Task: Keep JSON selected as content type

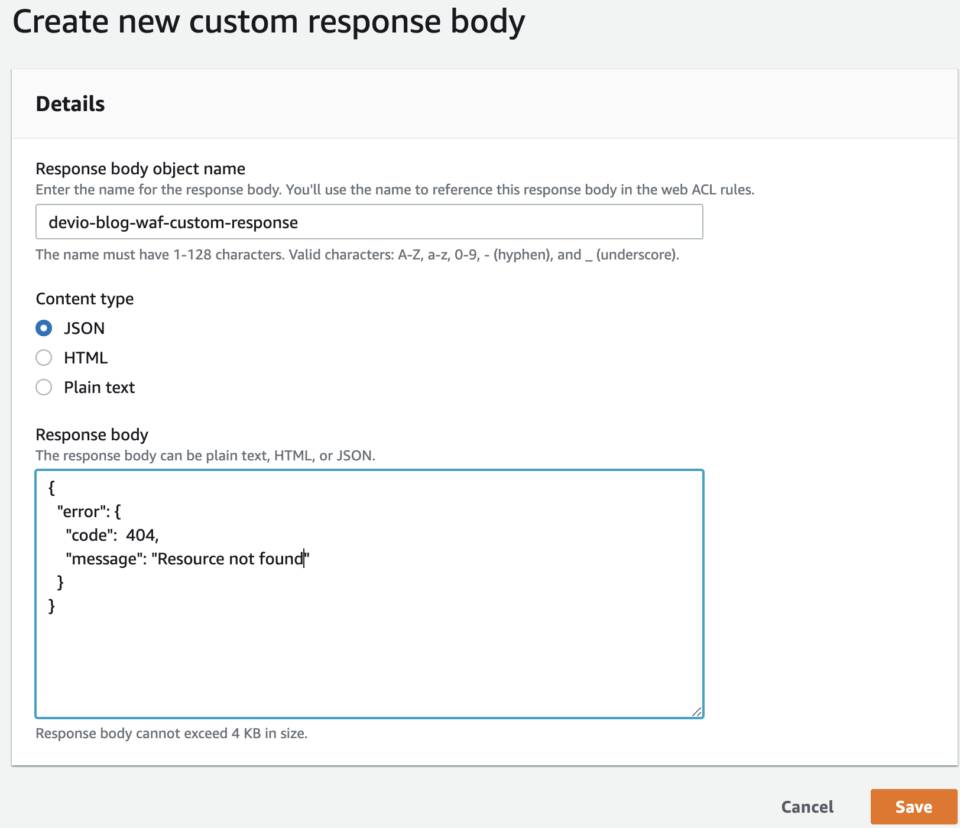Action: click(x=43, y=327)
